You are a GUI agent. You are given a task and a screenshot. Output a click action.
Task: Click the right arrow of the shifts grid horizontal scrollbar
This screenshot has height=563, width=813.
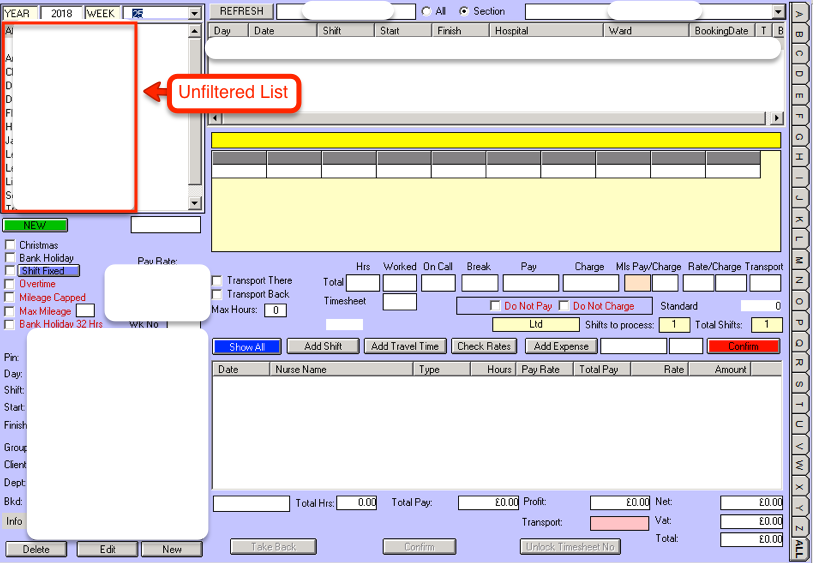click(x=777, y=118)
